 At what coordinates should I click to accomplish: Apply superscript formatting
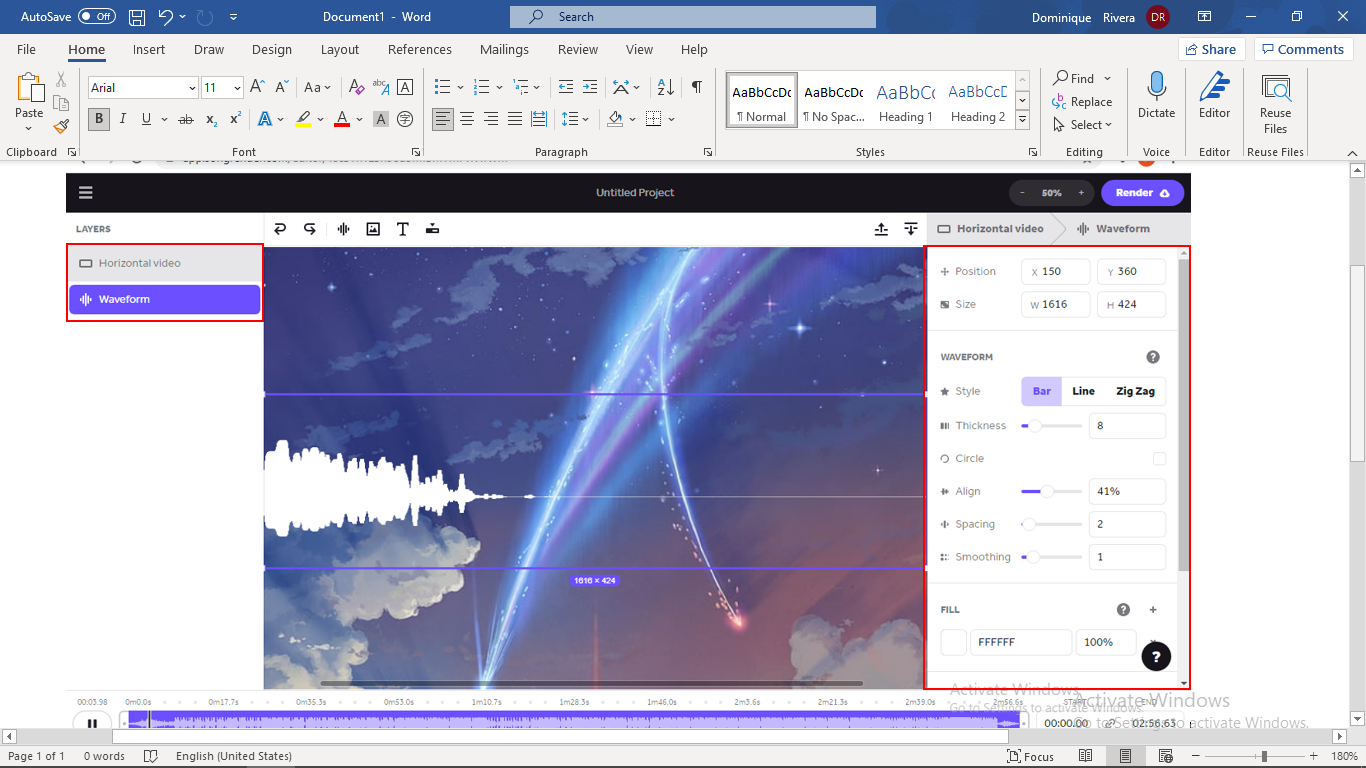(235, 119)
